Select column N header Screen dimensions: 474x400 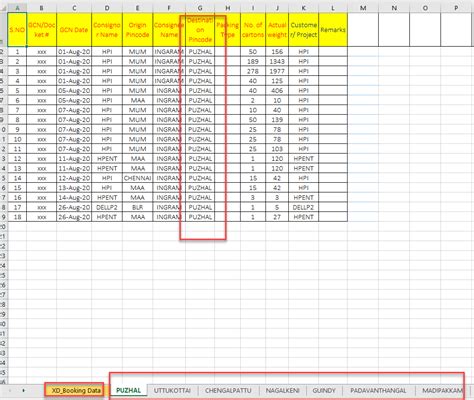coord(394,8)
